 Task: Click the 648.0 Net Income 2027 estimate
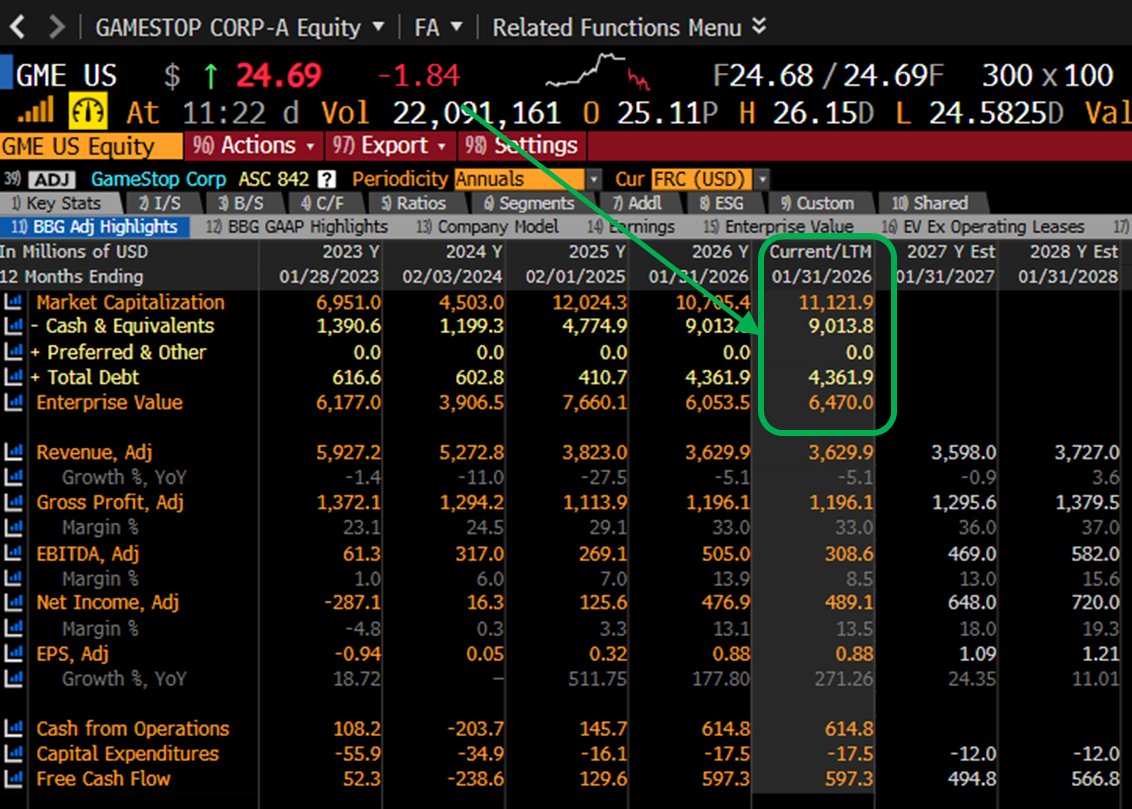pos(972,602)
